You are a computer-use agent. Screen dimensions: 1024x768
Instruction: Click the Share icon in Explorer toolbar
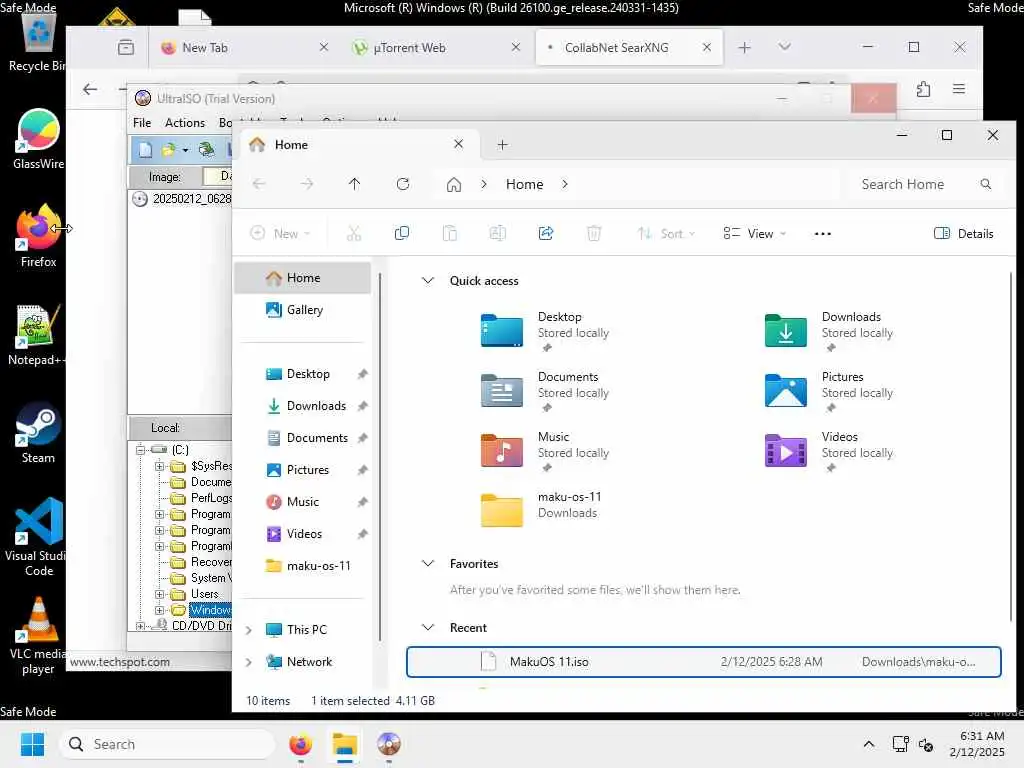click(546, 233)
